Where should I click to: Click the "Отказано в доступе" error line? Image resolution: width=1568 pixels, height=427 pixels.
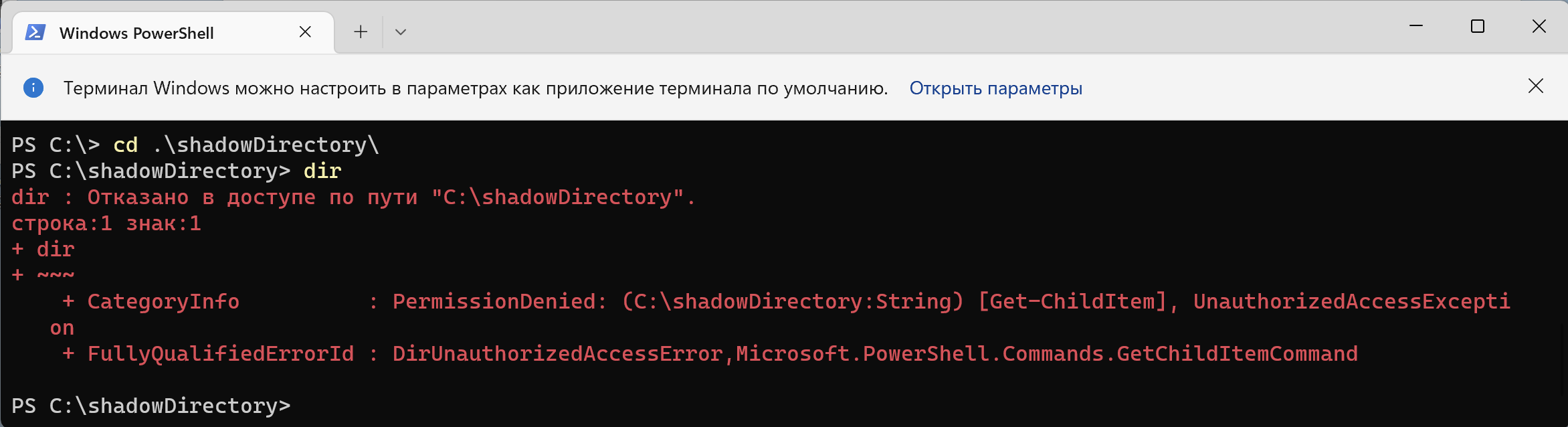[x=353, y=197]
